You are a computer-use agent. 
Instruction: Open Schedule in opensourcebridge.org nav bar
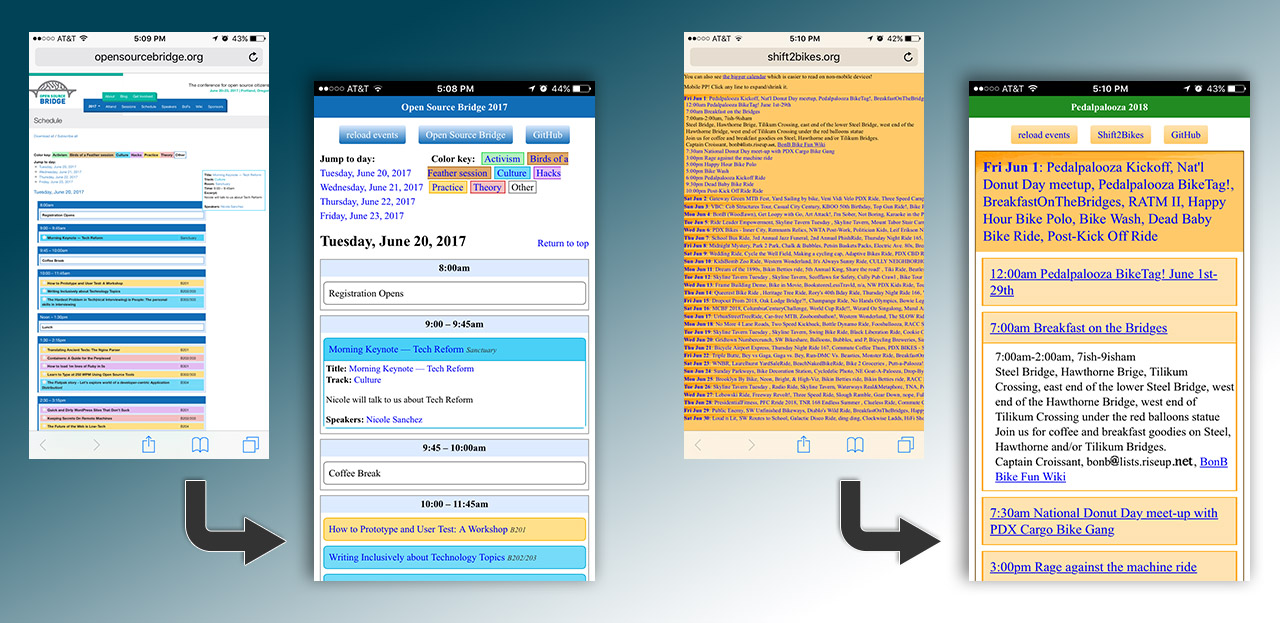(x=148, y=106)
